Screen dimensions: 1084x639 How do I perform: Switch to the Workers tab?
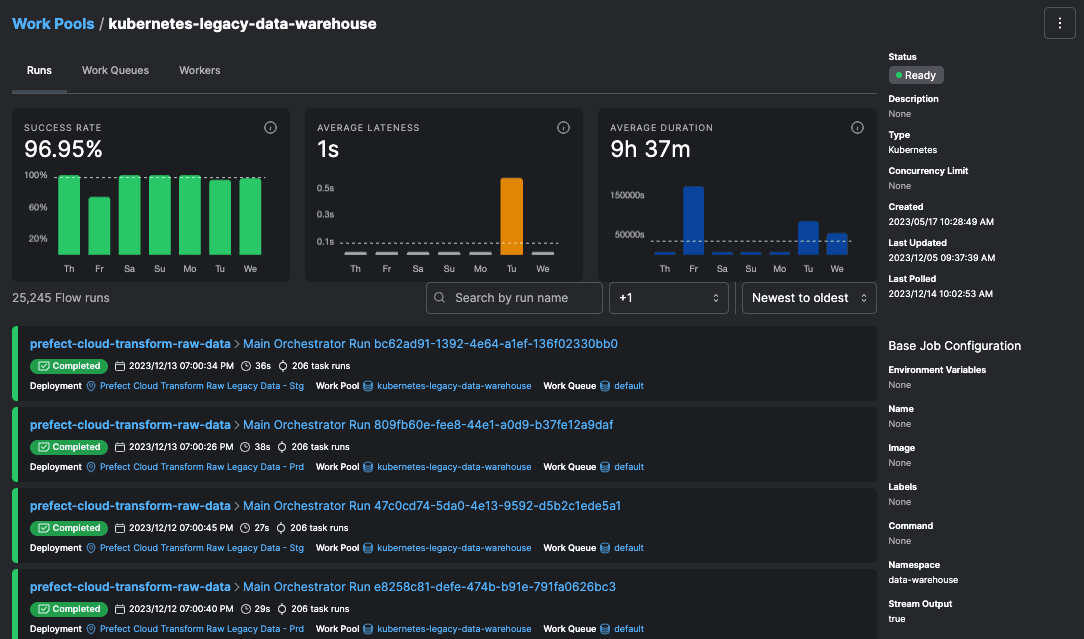(200, 71)
